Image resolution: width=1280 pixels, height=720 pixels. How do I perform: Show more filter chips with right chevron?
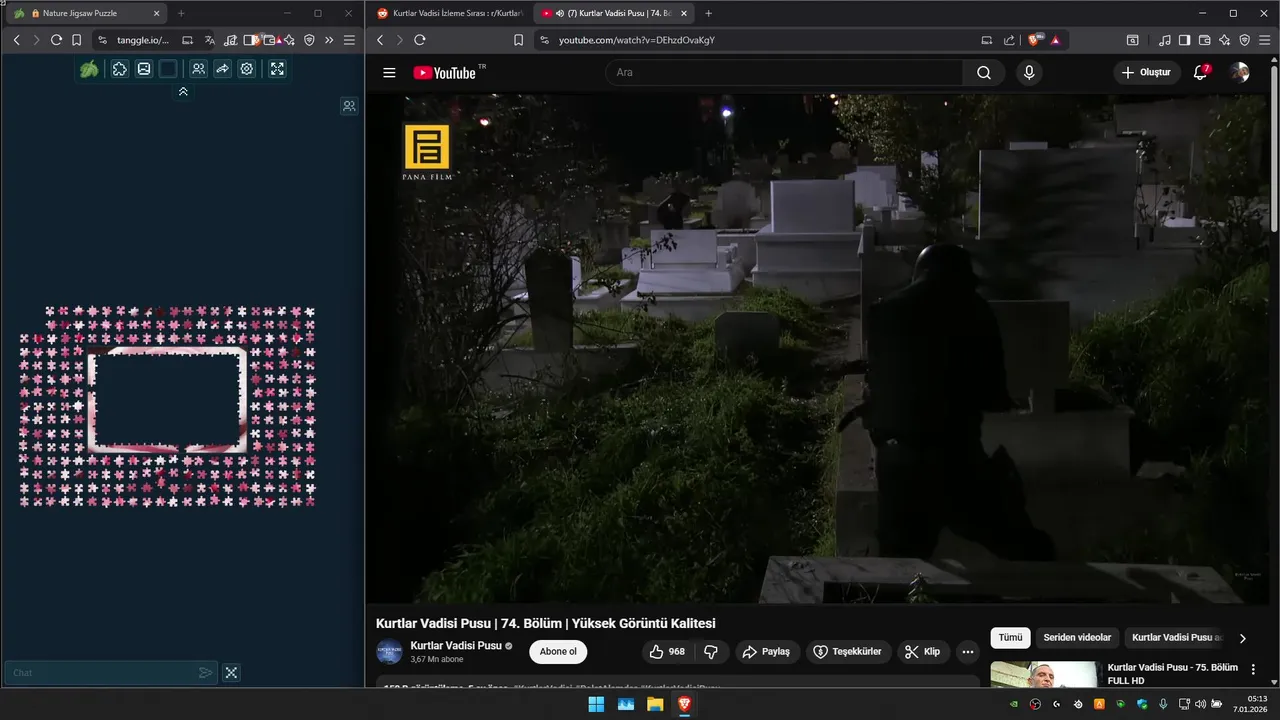point(1243,638)
